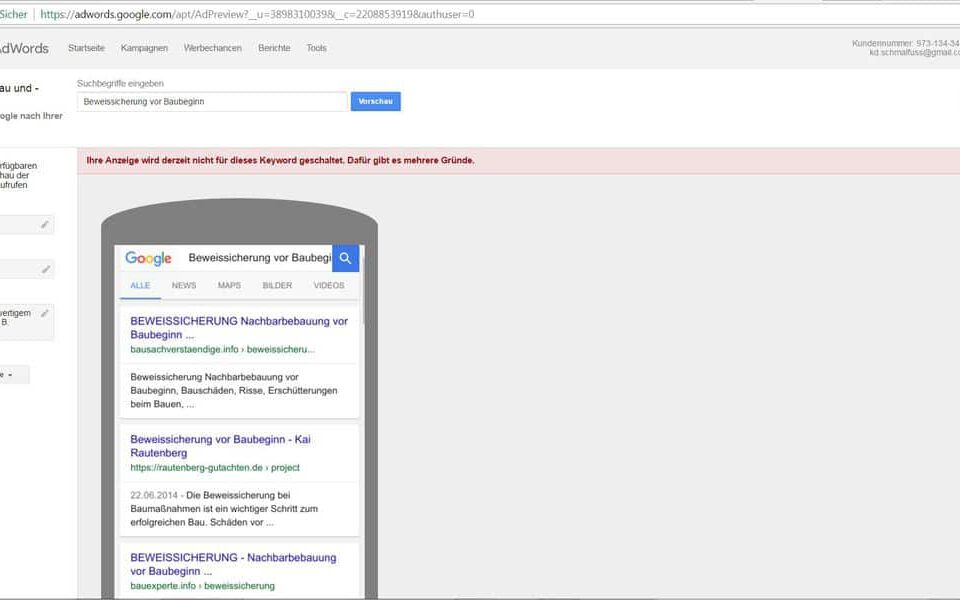
Task: Click the browser address bar URL
Action: (257, 14)
